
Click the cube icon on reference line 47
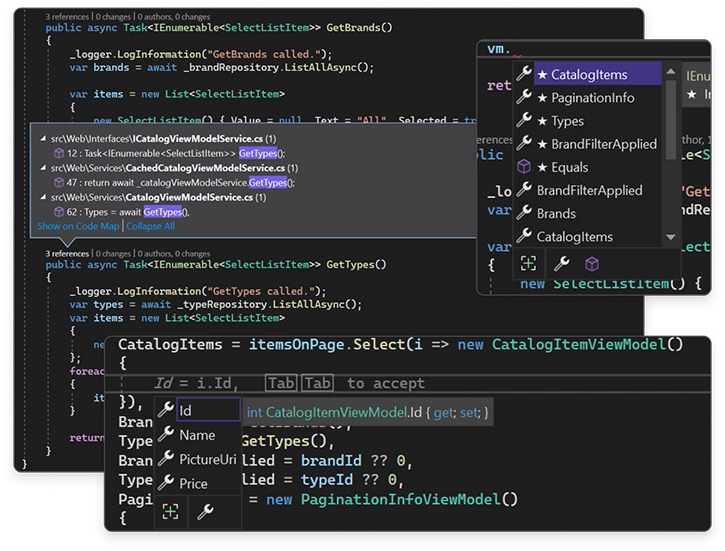[58, 183]
